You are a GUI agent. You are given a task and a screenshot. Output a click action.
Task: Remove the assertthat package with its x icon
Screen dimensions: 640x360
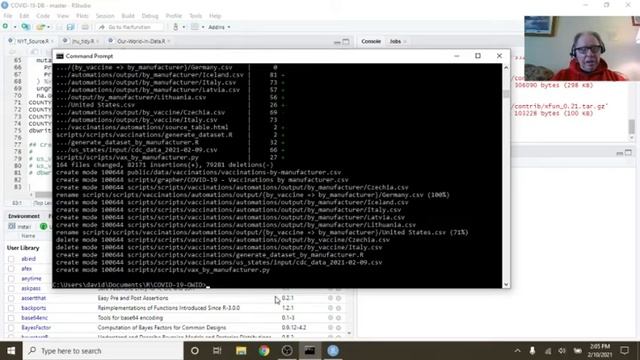338,298
